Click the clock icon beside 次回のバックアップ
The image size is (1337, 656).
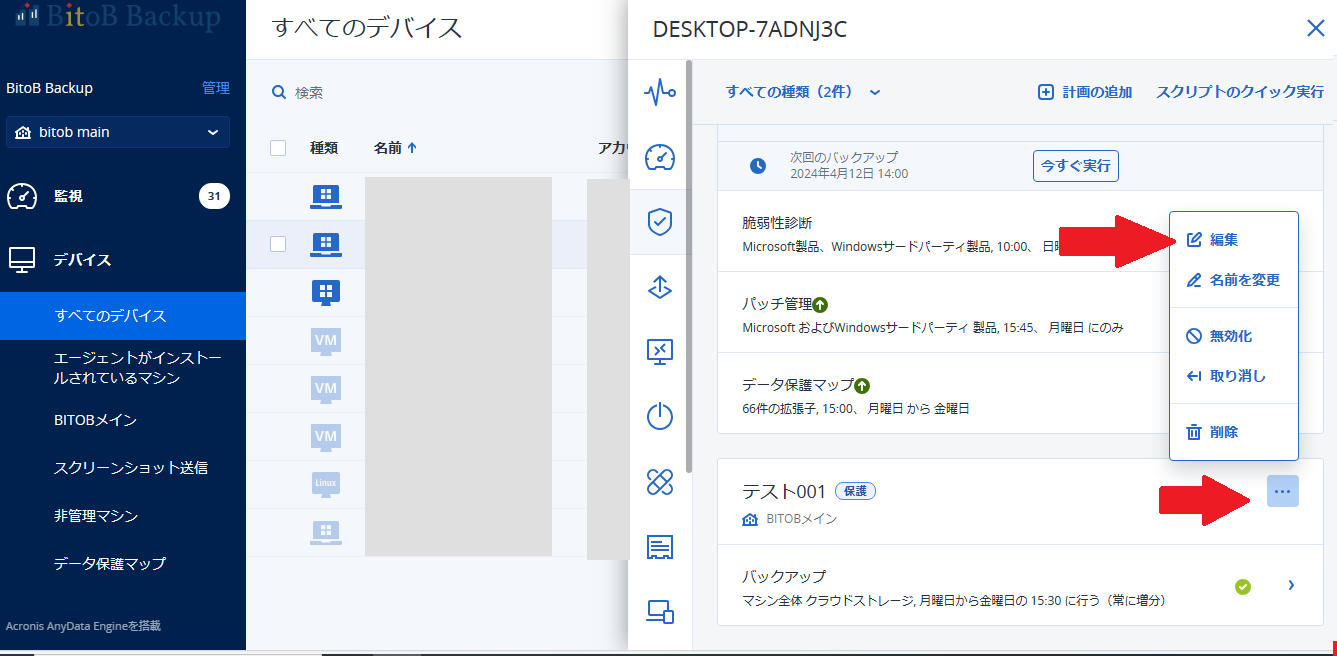point(758,165)
